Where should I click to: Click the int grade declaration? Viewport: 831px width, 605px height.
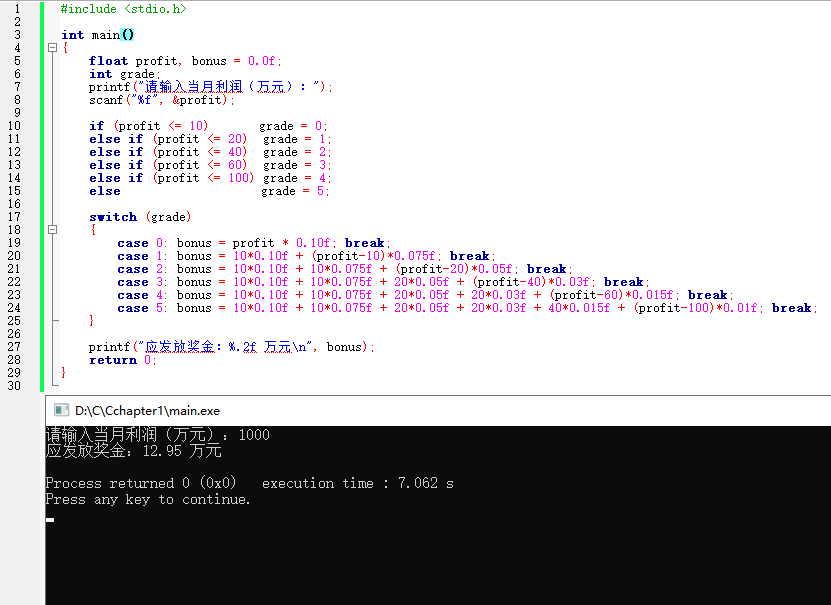(124, 74)
